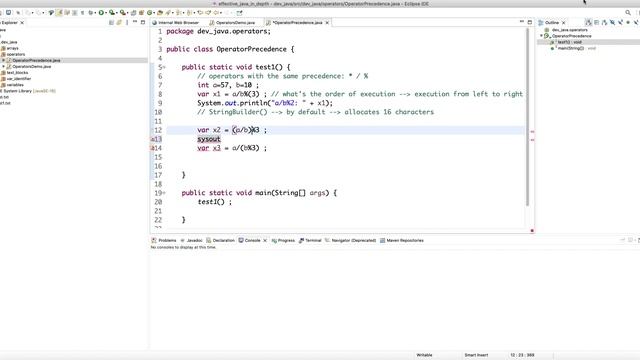Open the Declaration tab

pyautogui.click(x=220, y=240)
